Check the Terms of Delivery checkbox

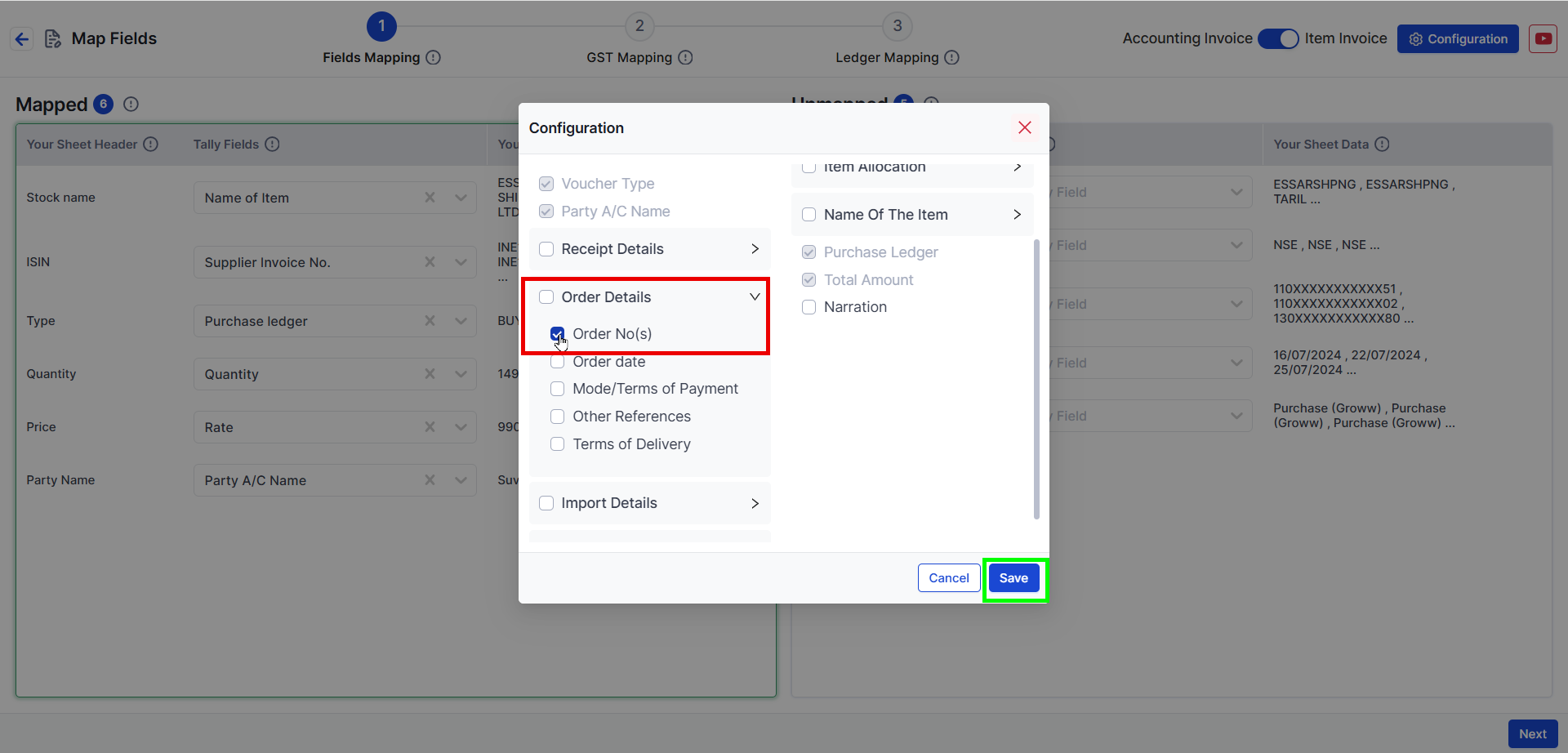[x=557, y=444]
